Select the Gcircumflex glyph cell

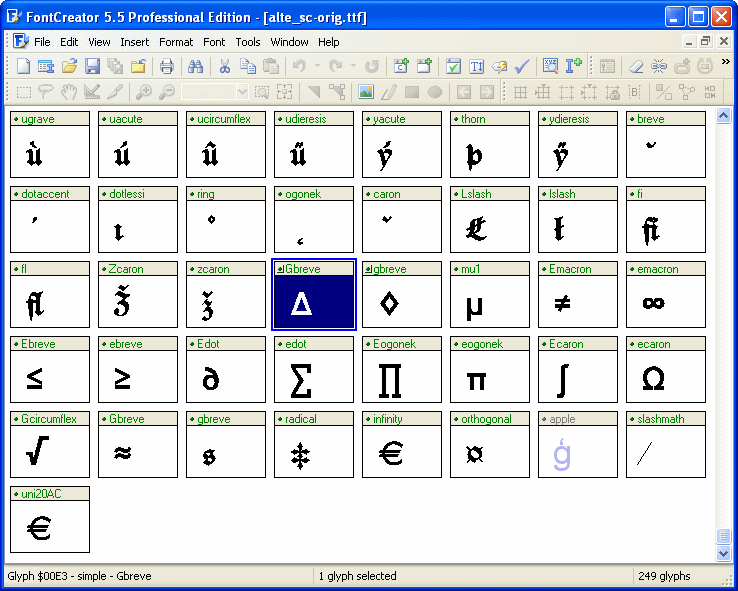[50, 445]
